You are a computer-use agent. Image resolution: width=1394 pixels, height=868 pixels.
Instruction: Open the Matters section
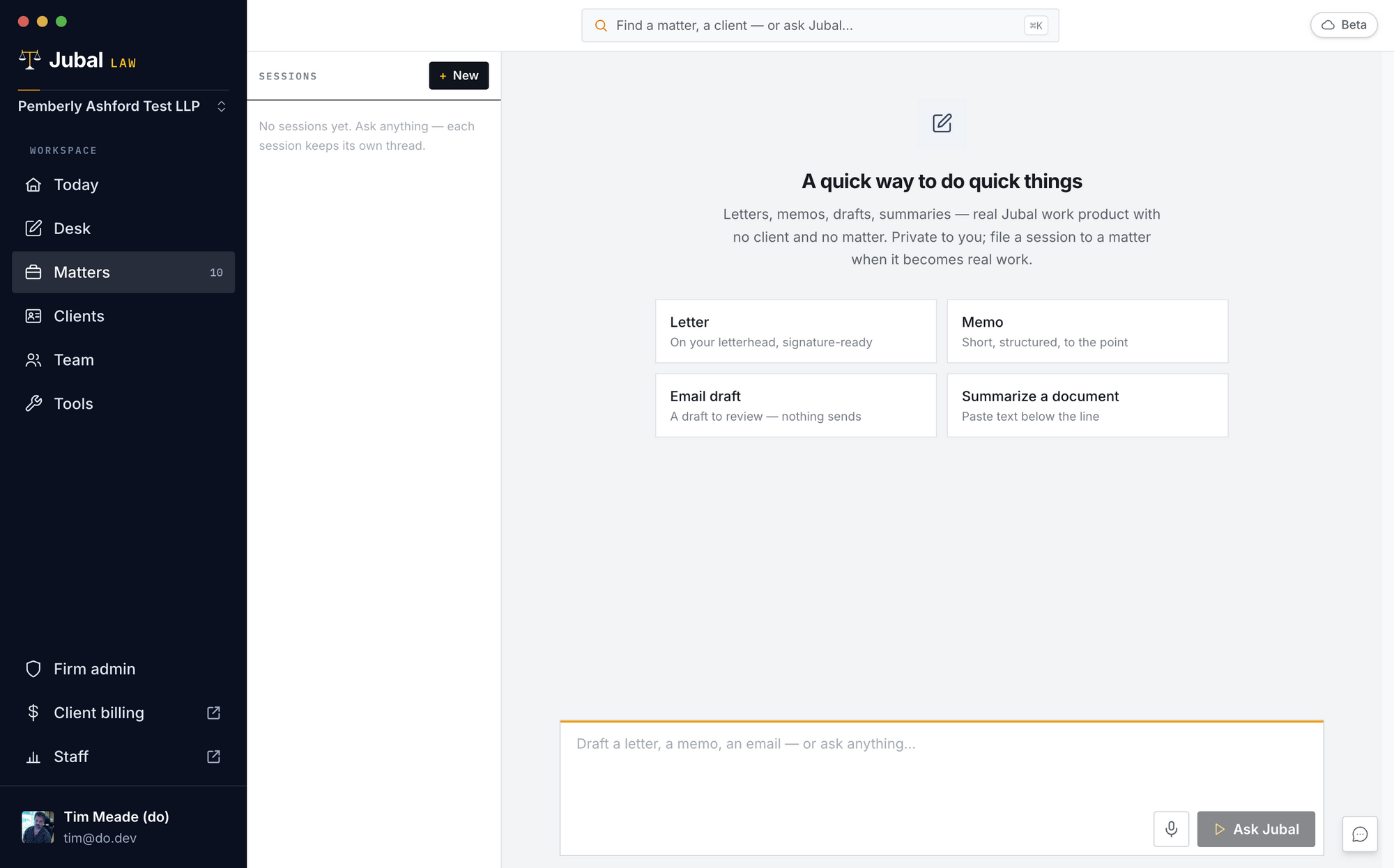tap(123, 272)
